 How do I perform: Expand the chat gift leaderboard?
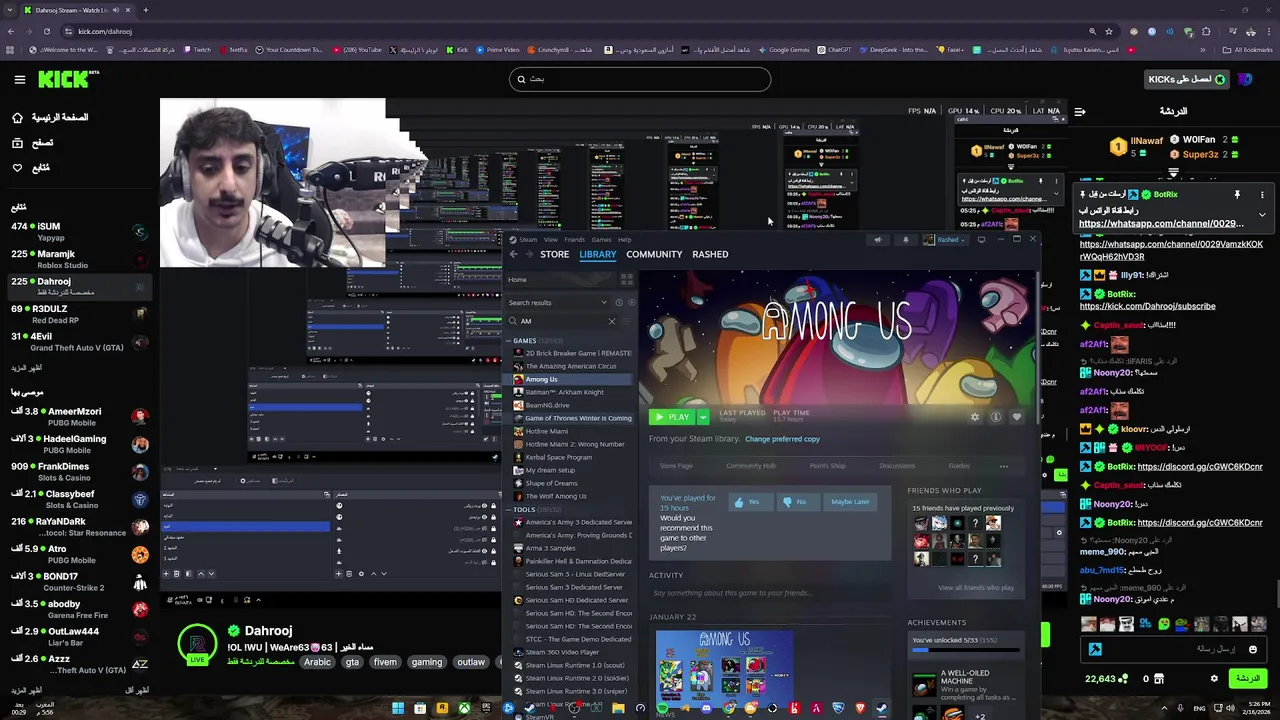pos(1175,173)
